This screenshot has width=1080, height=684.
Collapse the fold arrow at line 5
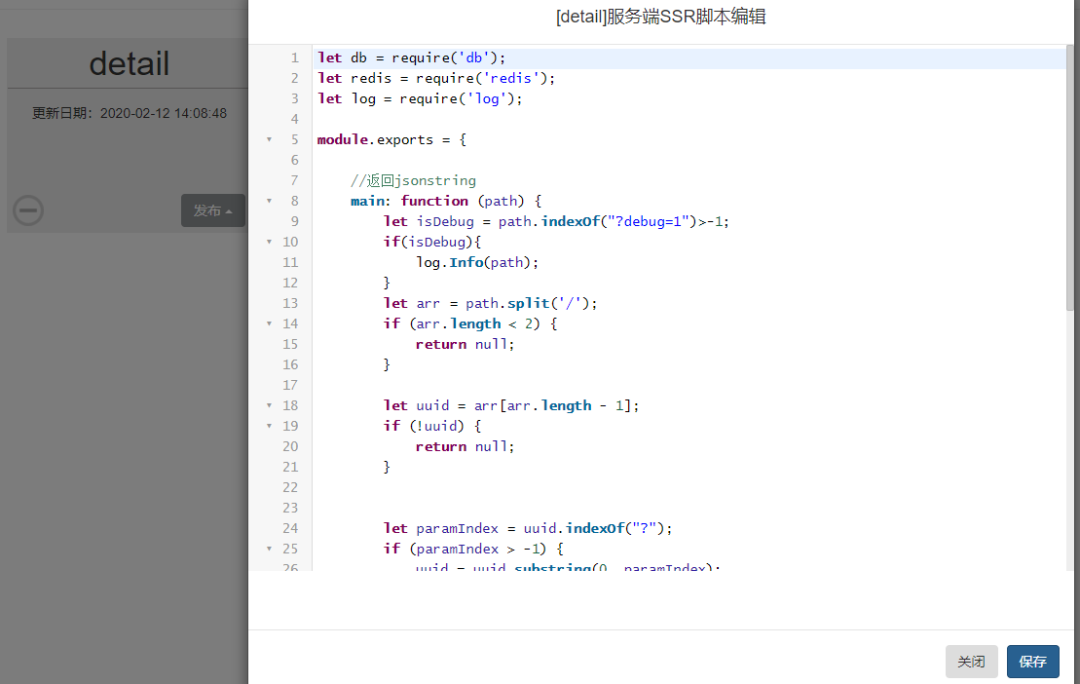pos(269,139)
